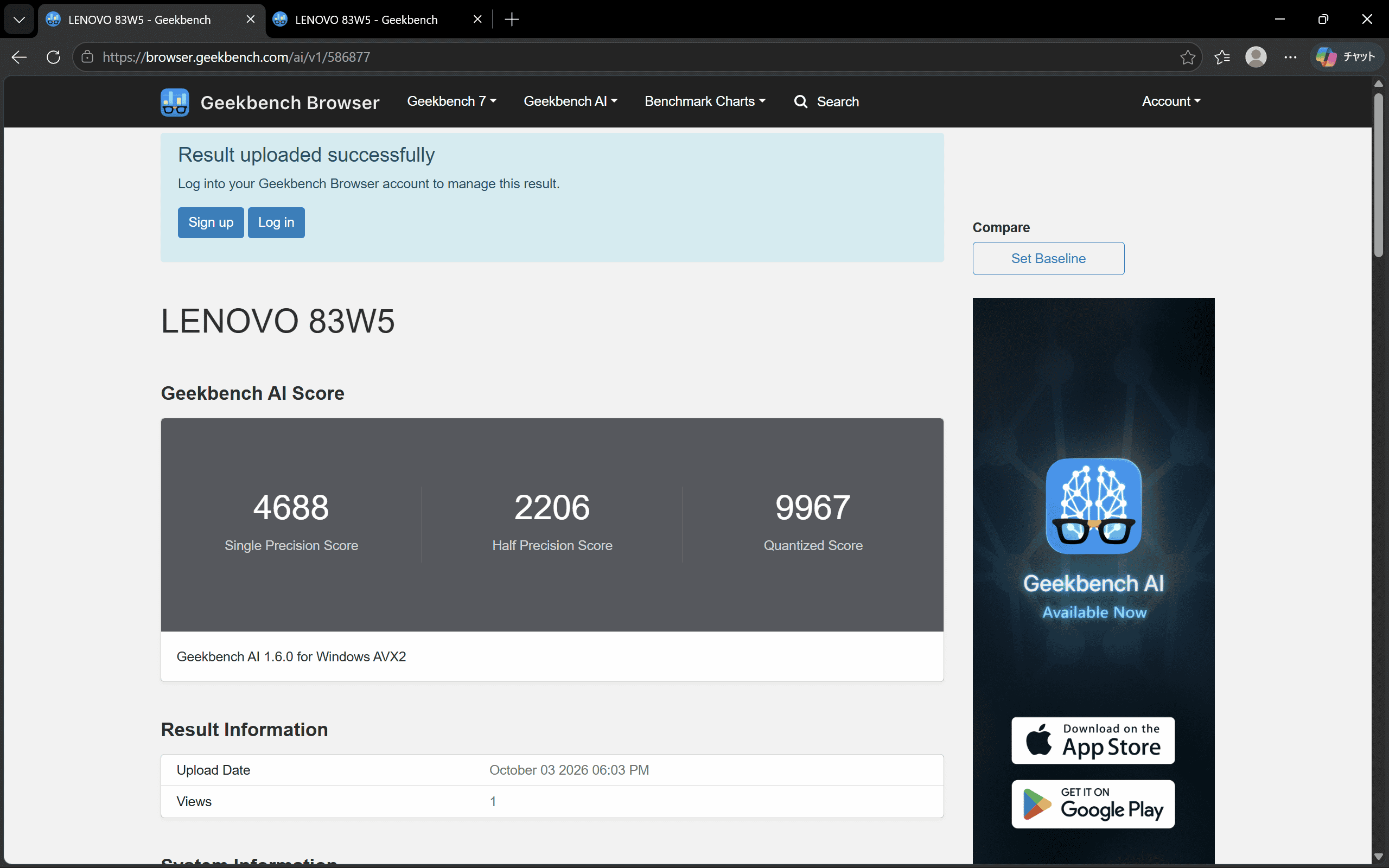Click the Log in button
Screen dimensions: 1389x868
pos(276,222)
